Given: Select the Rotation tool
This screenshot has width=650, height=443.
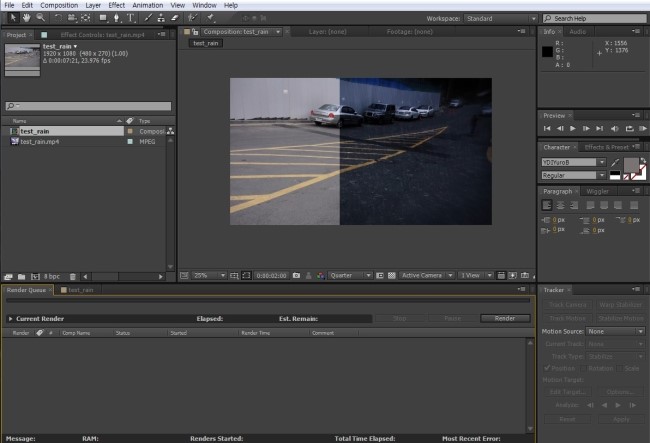Looking at the screenshot, I should (58, 18).
